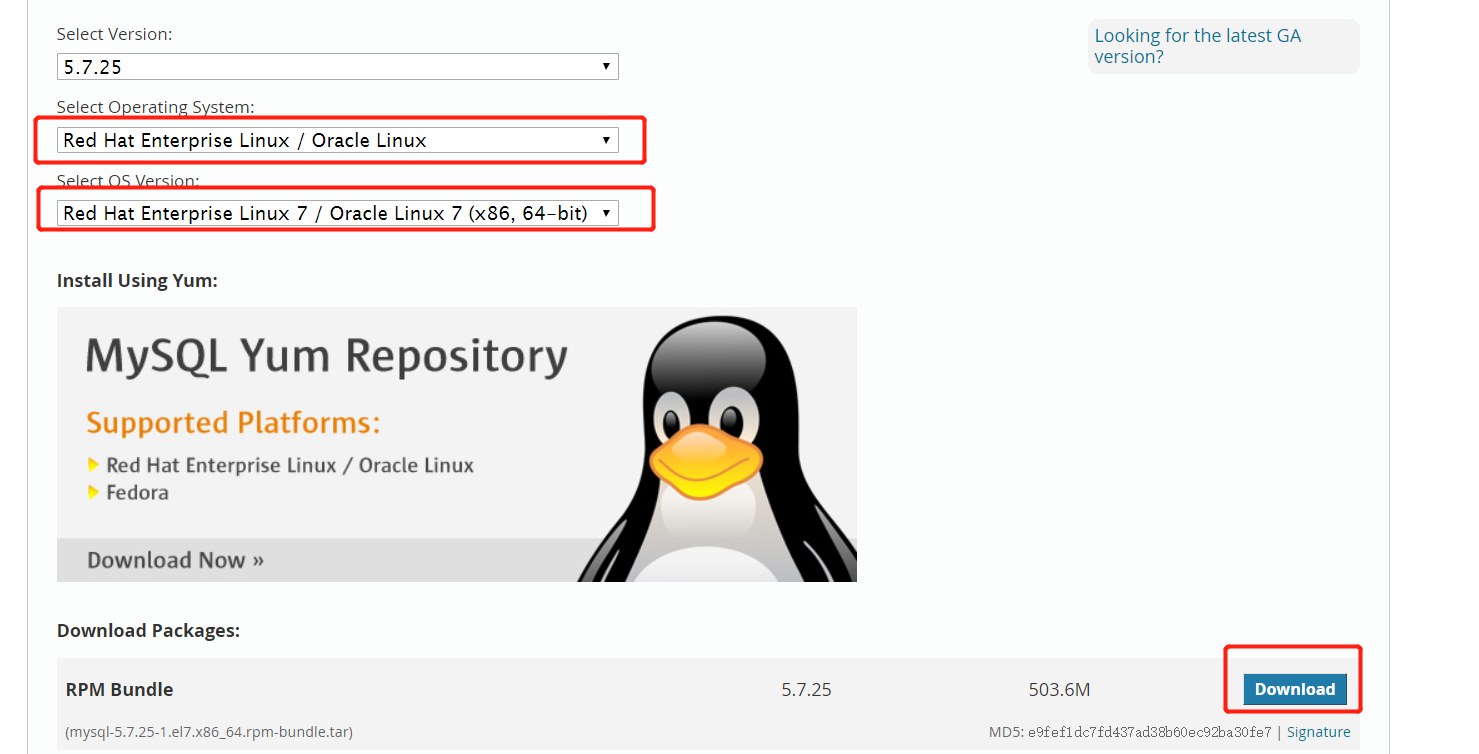Click the 'Select Operating System:' label
This screenshot has height=754, width=1479.
[155, 107]
